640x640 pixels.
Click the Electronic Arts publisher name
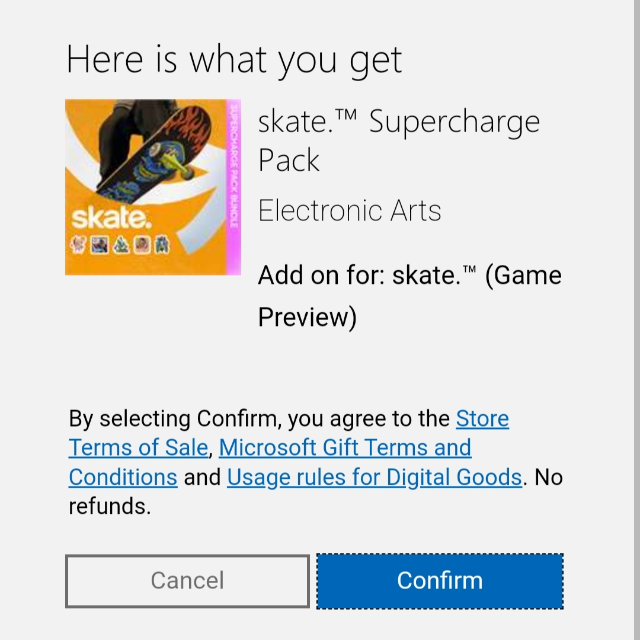tap(349, 211)
